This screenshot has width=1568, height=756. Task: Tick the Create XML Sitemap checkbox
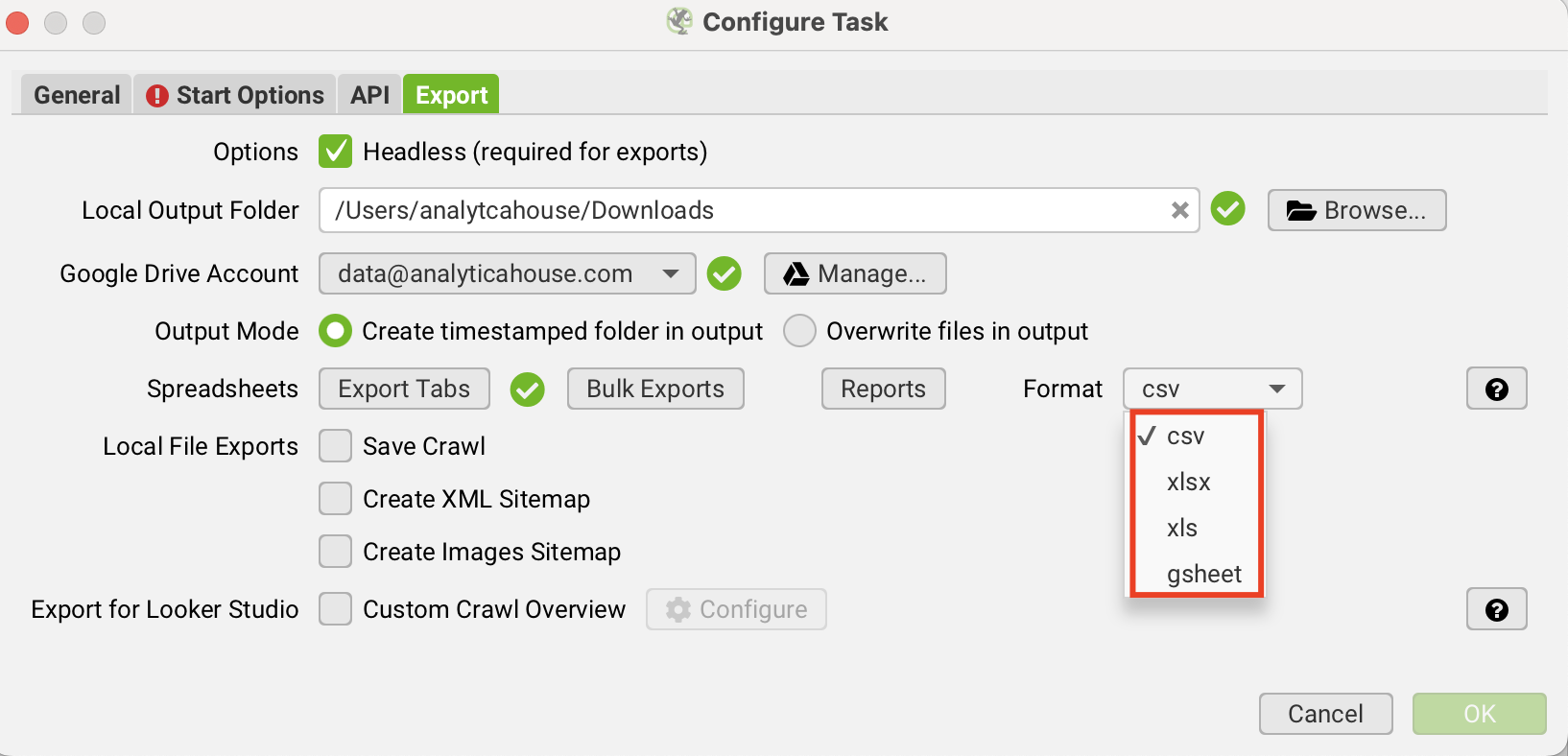pyautogui.click(x=335, y=499)
